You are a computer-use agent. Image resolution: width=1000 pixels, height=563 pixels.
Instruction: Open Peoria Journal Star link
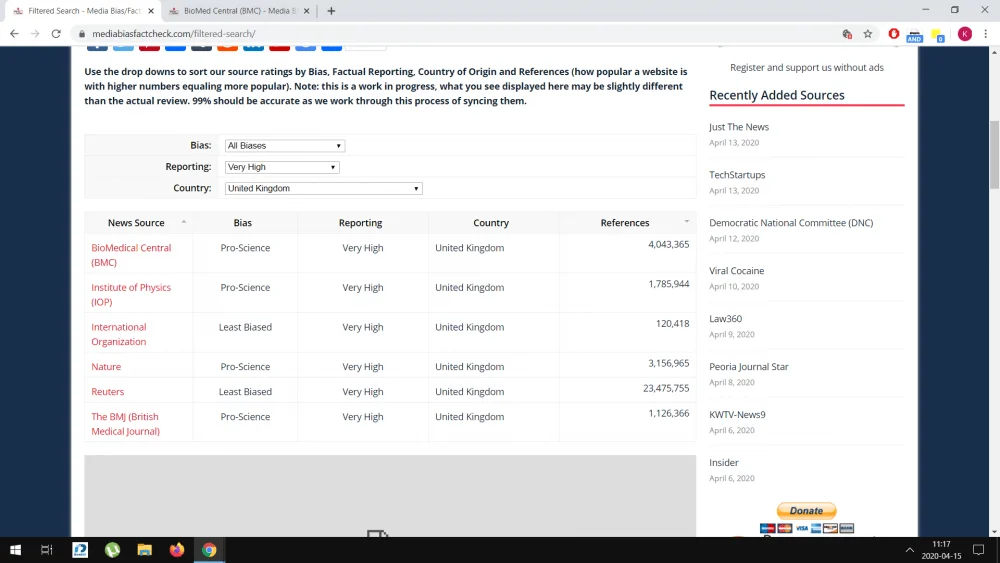(x=749, y=367)
